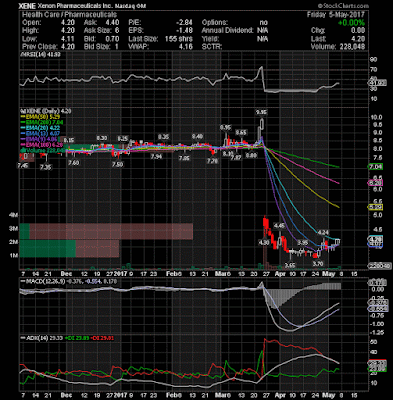Click the 8.65 price annotation

(241, 133)
